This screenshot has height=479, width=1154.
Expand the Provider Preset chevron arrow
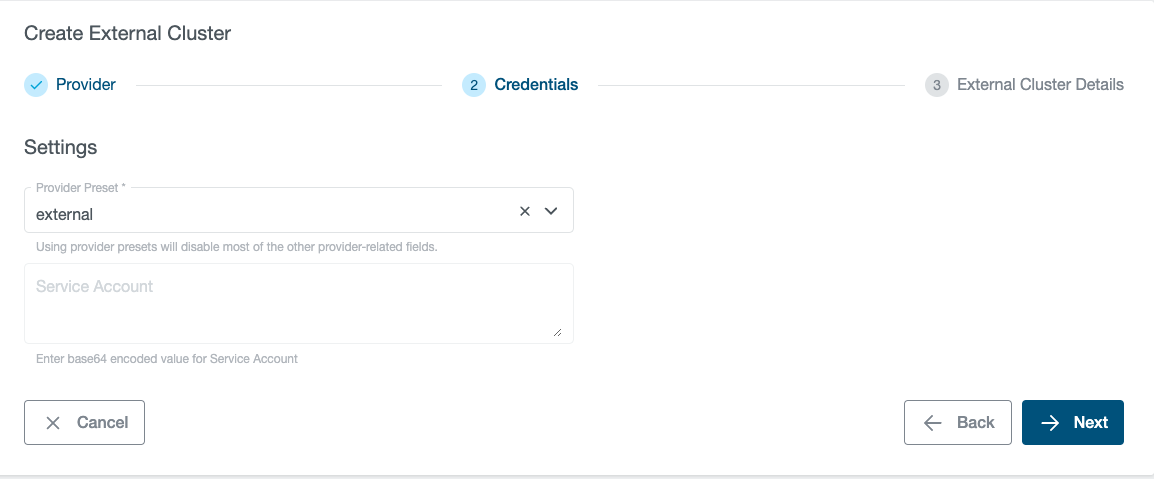click(550, 211)
